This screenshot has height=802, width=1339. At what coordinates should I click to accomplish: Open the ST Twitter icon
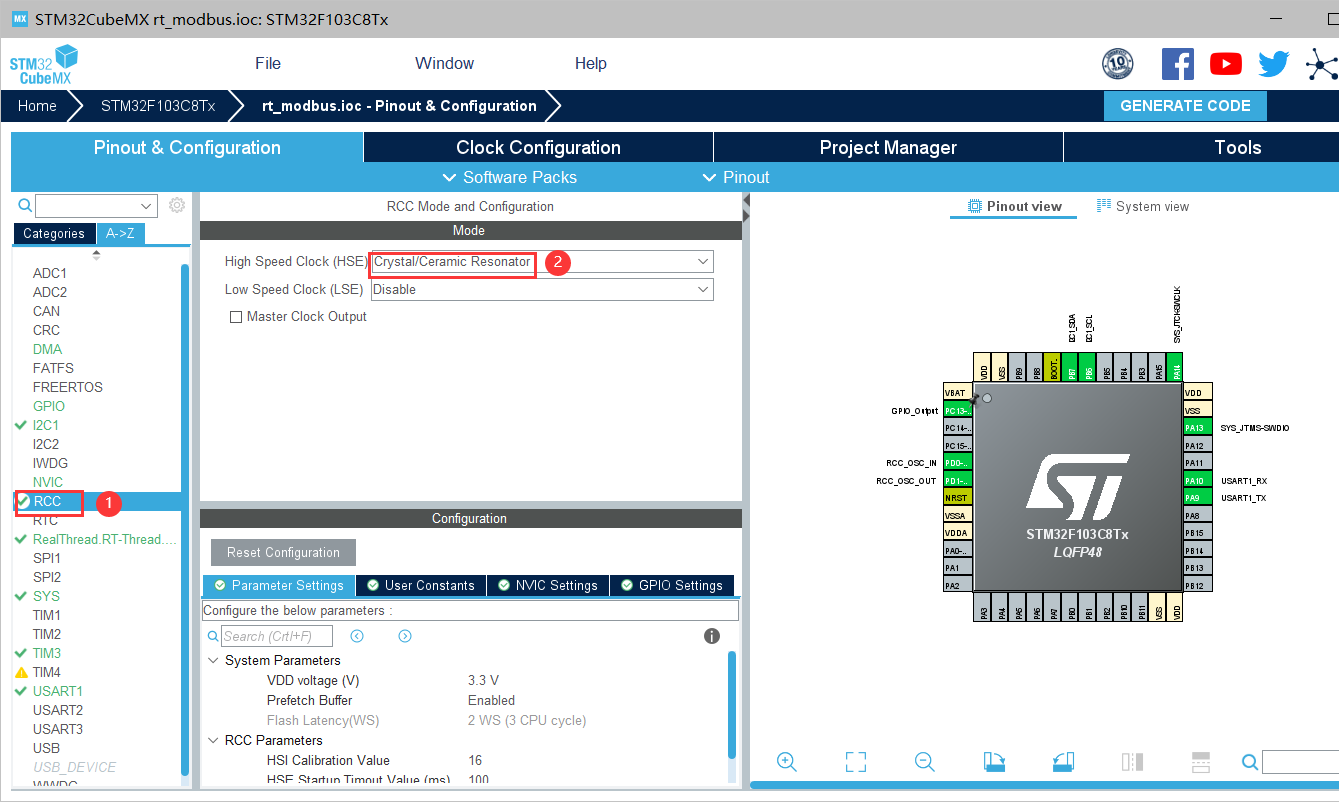pyautogui.click(x=1273, y=64)
